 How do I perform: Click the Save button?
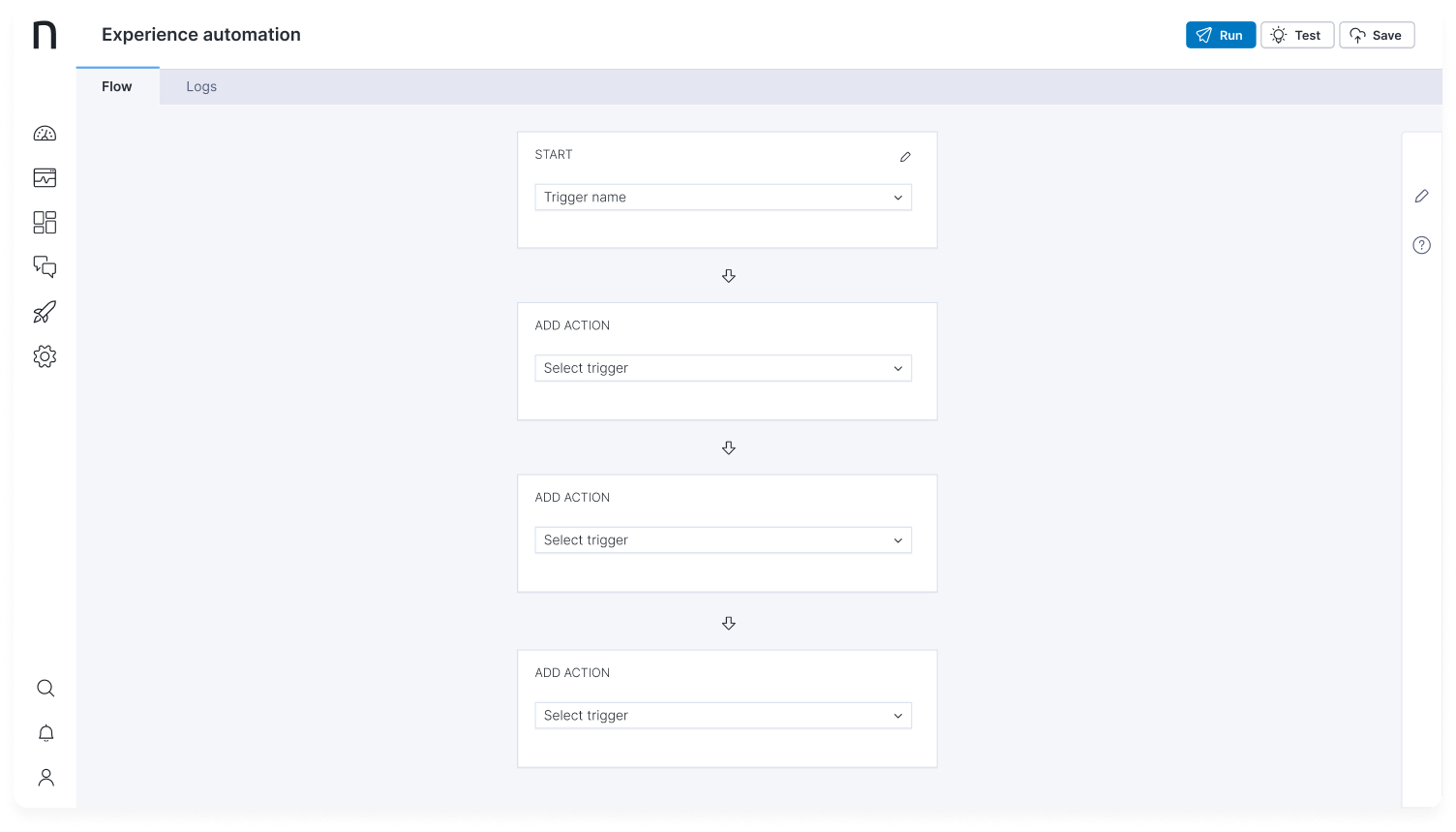(x=1376, y=36)
